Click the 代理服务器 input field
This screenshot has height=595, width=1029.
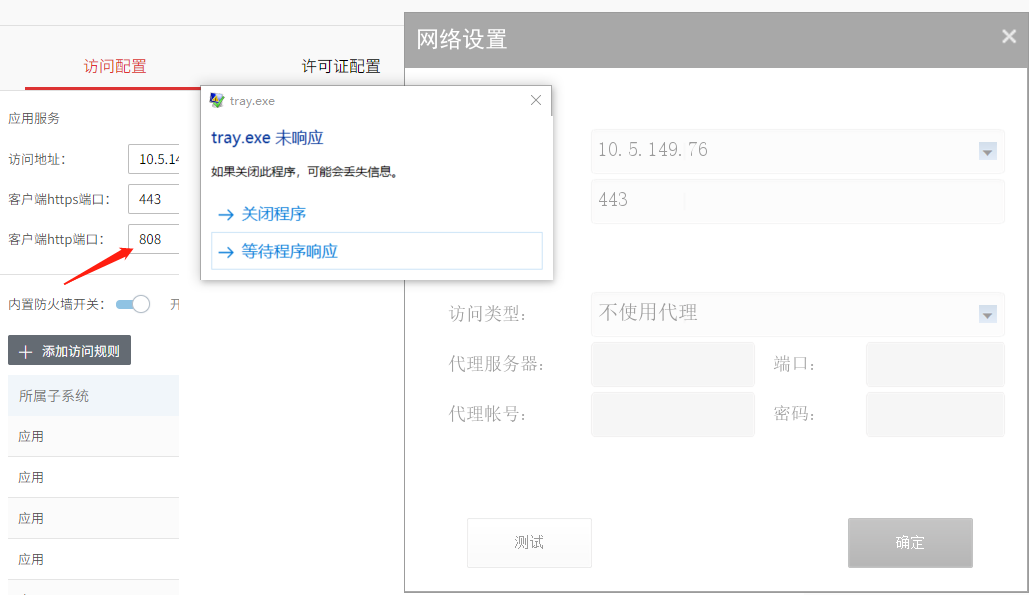click(672, 364)
